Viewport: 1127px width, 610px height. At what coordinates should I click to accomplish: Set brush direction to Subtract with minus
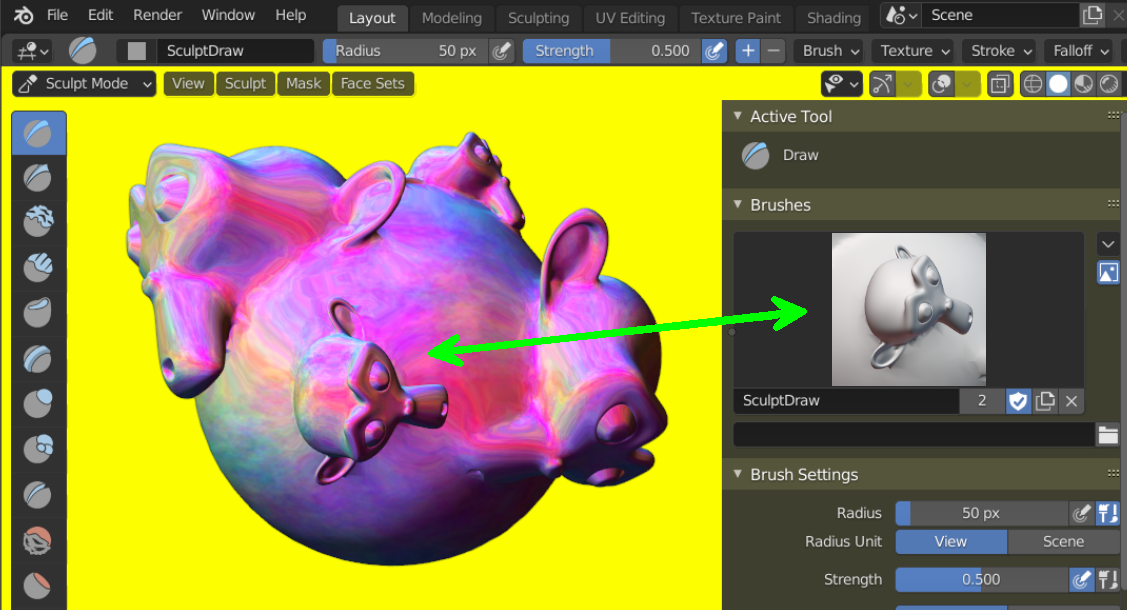(x=773, y=51)
